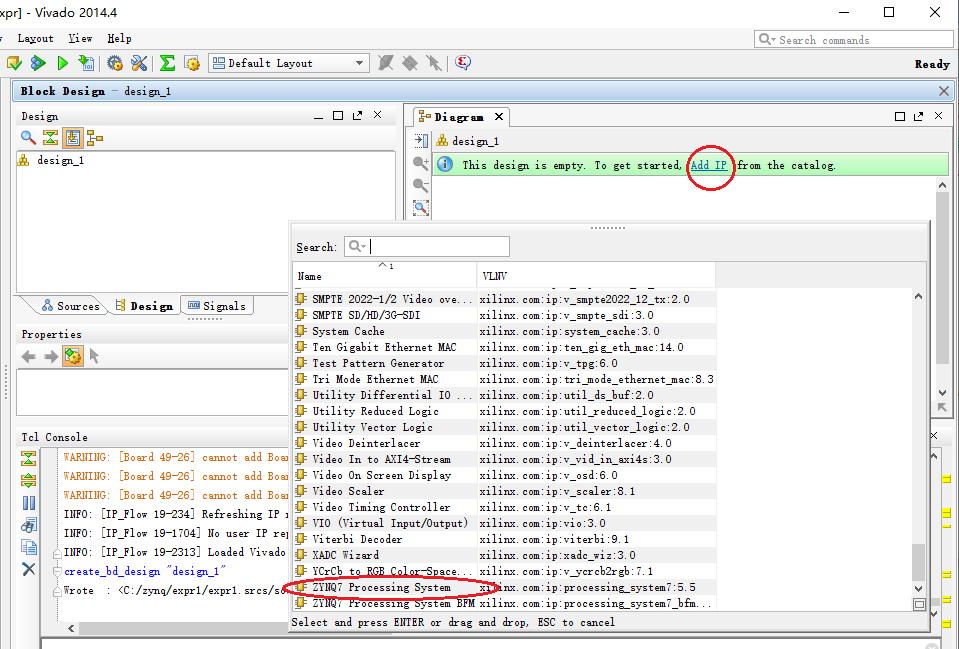Toggle hierarchy view icon in Design panel
The width and height of the screenshot is (959, 649).
point(95,138)
